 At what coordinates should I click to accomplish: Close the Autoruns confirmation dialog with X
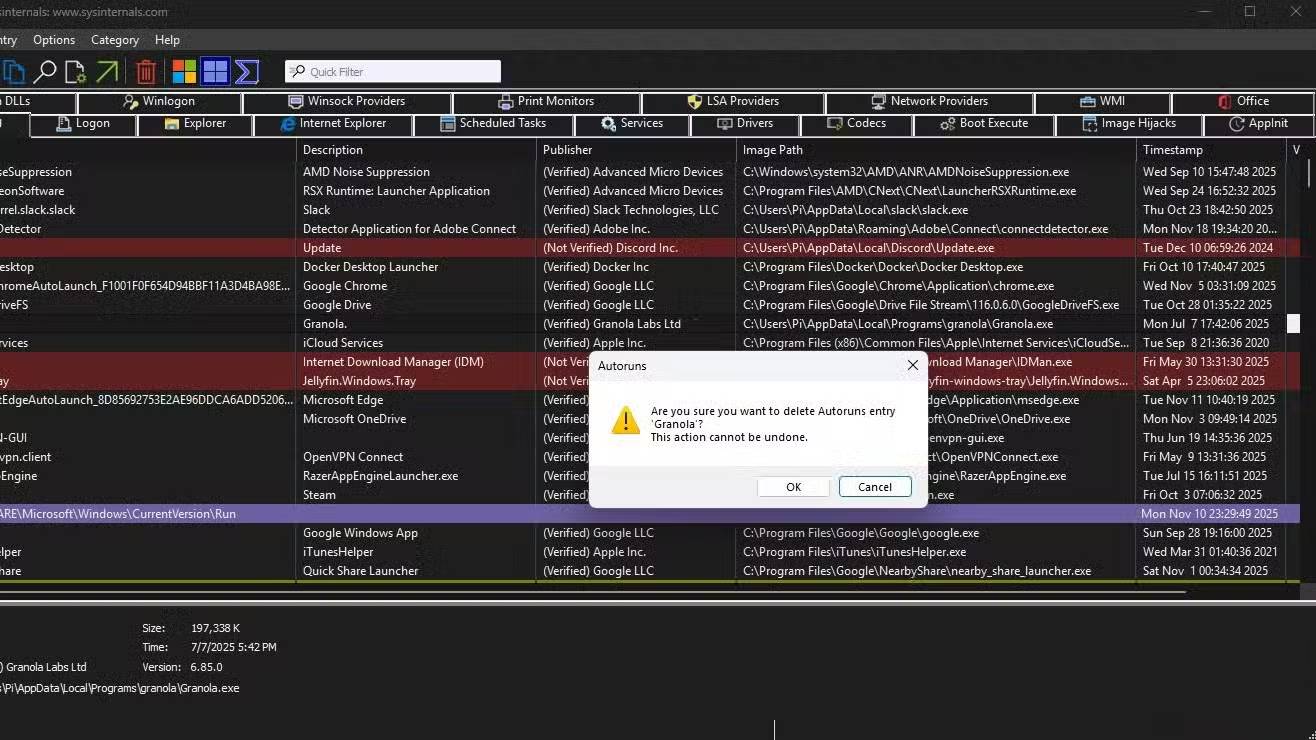click(912, 366)
